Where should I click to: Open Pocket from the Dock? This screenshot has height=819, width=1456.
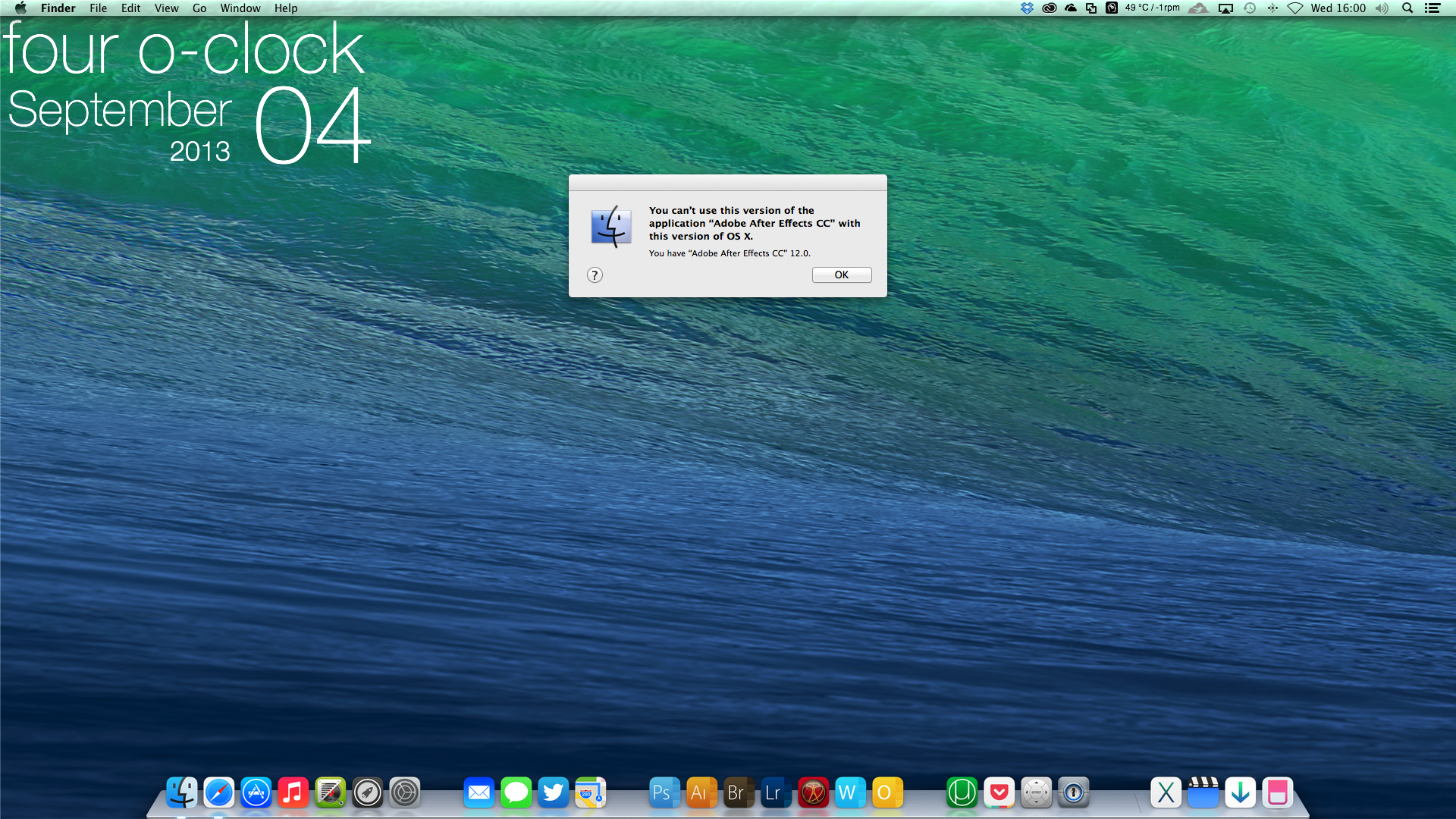click(x=999, y=792)
